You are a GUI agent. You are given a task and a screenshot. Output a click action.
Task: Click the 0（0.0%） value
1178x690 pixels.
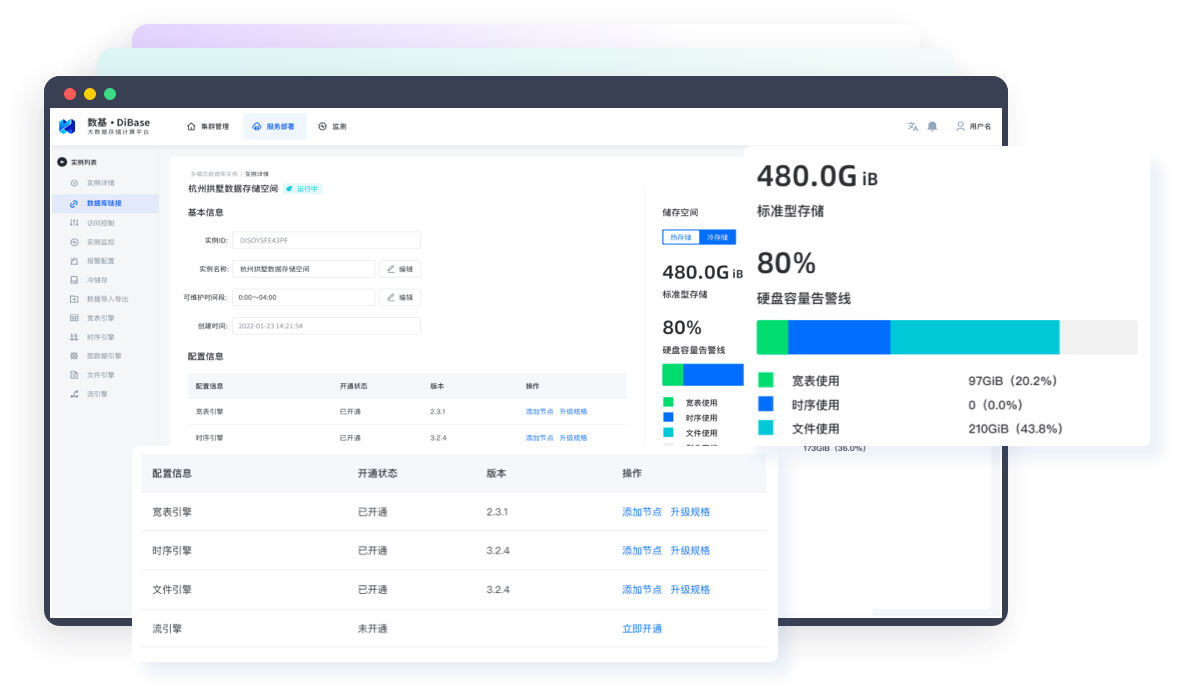(x=995, y=405)
